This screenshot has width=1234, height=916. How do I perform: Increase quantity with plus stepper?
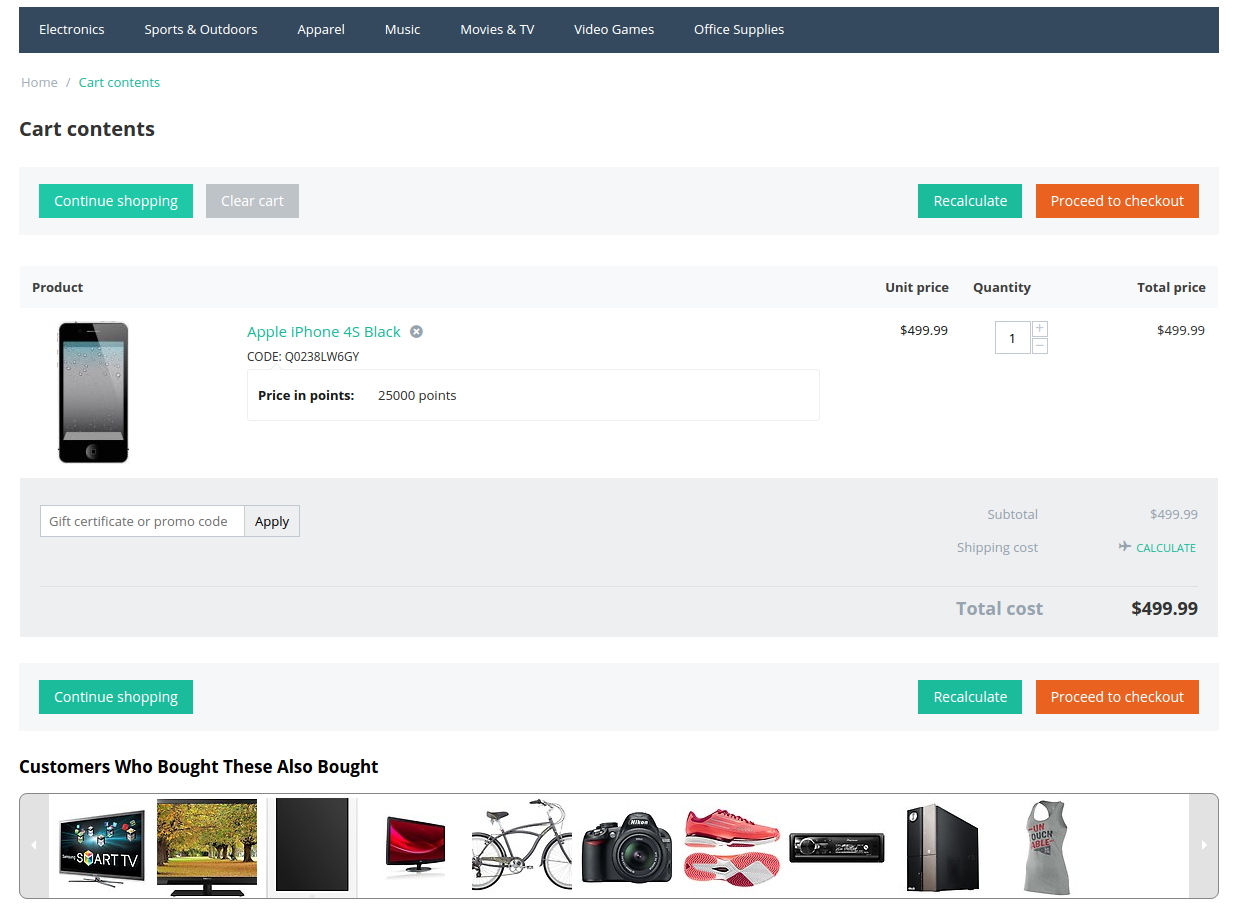pos(1040,329)
